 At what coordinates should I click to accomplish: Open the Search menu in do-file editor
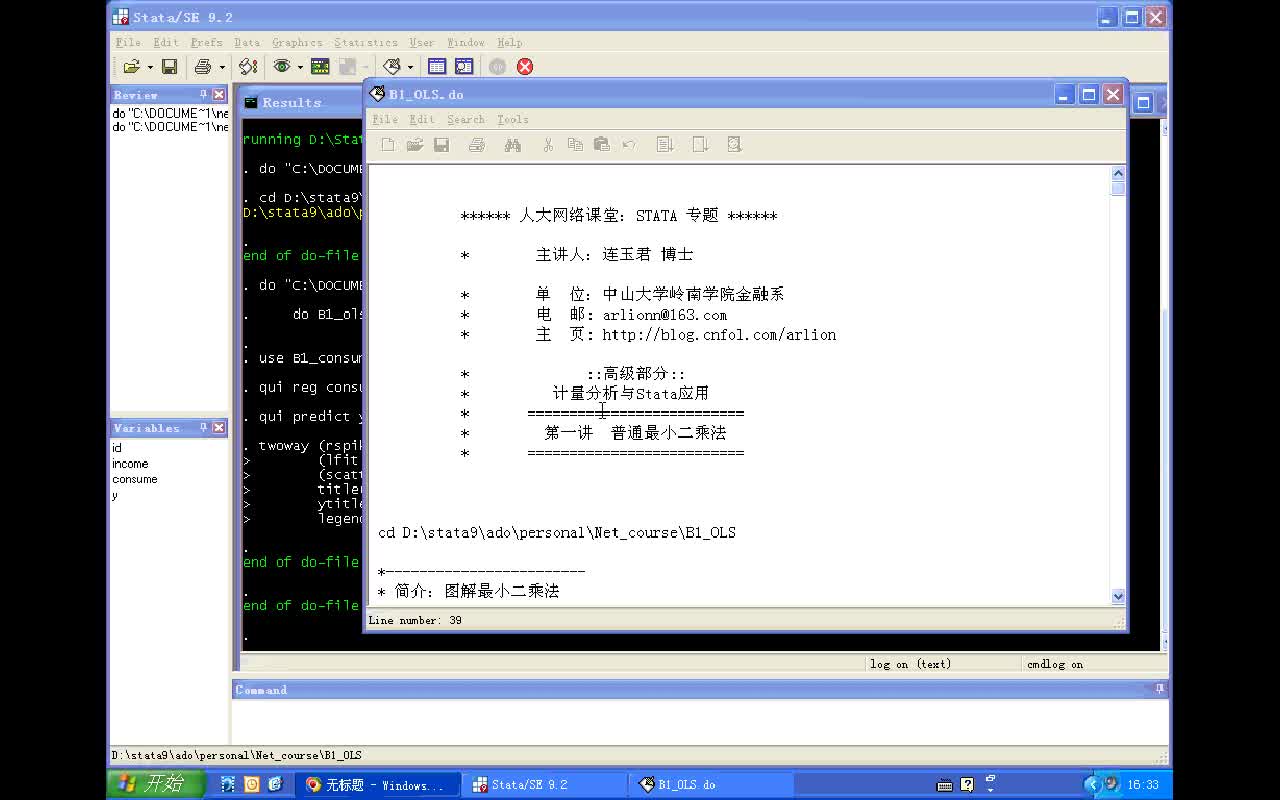tap(465, 119)
